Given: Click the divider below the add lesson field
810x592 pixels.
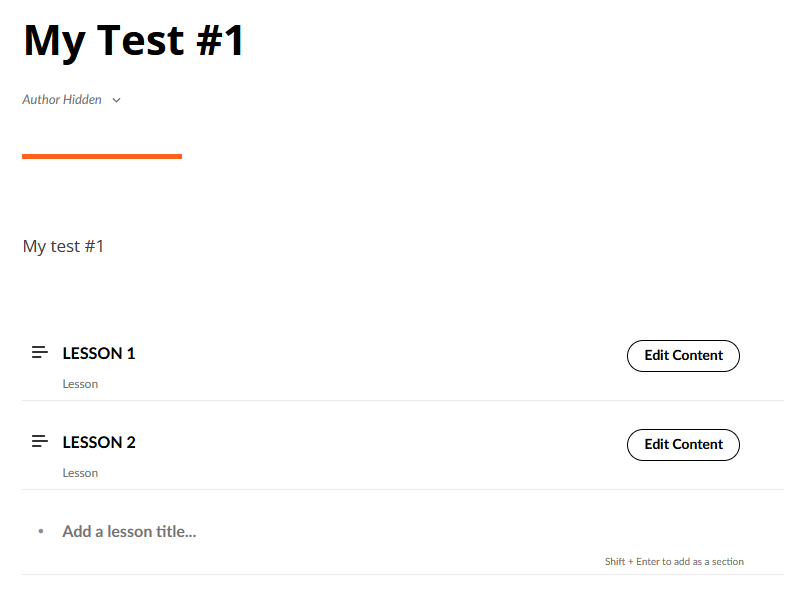Looking at the screenshot, I should (x=402, y=574).
